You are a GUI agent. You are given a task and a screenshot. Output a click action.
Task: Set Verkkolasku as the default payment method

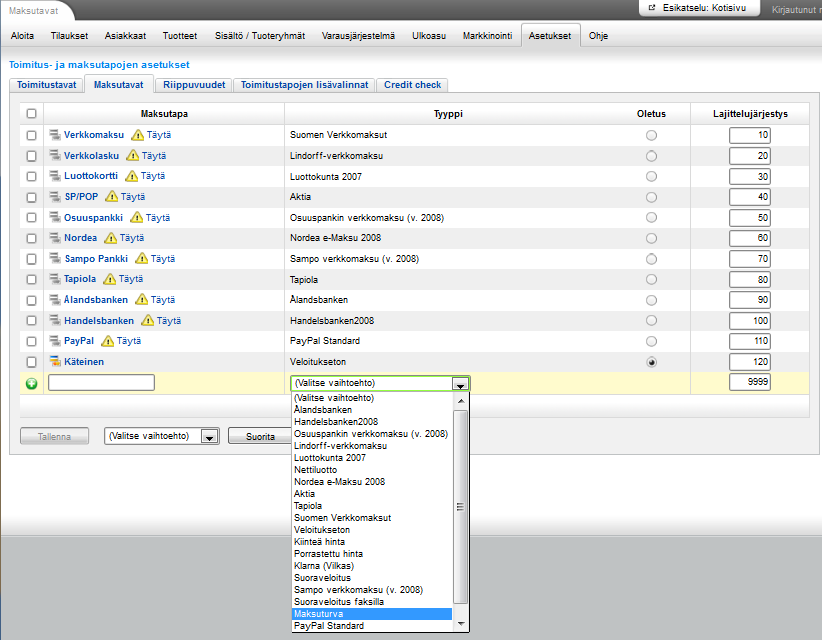point(651,156)
